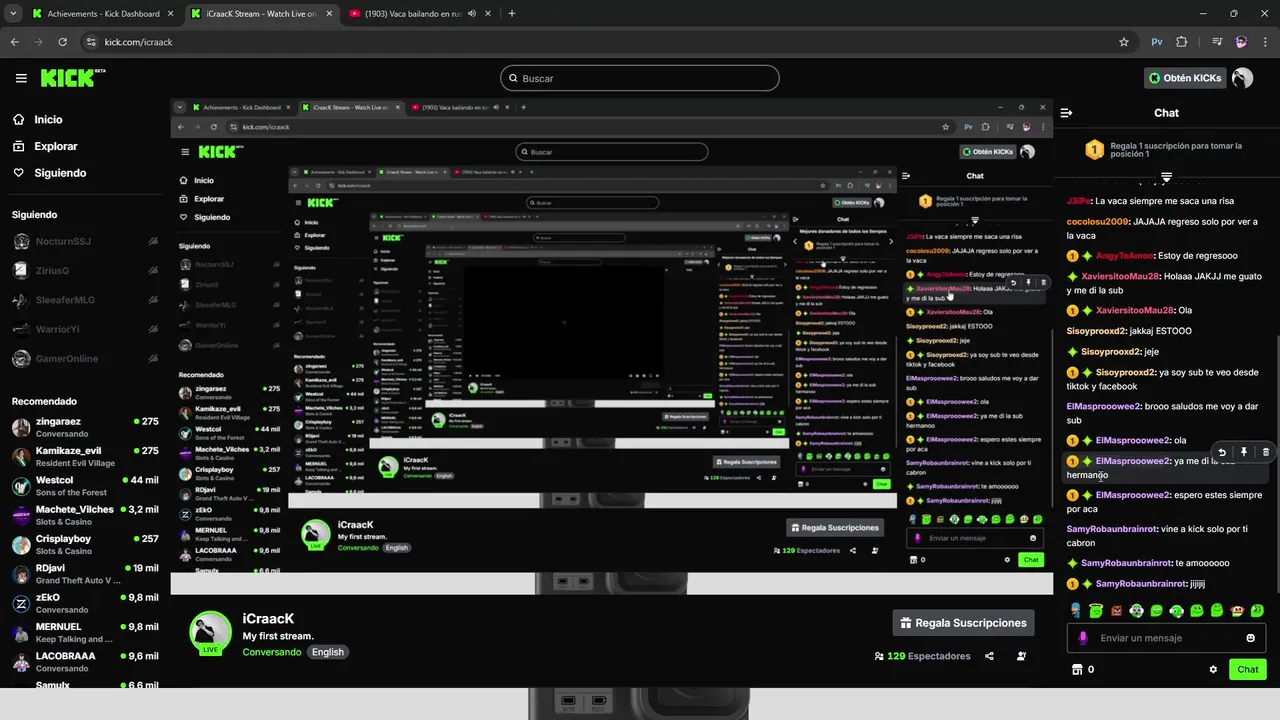Open followed channel ZiriusG
Screen dimensions: 1280x720
click(85, 270)
